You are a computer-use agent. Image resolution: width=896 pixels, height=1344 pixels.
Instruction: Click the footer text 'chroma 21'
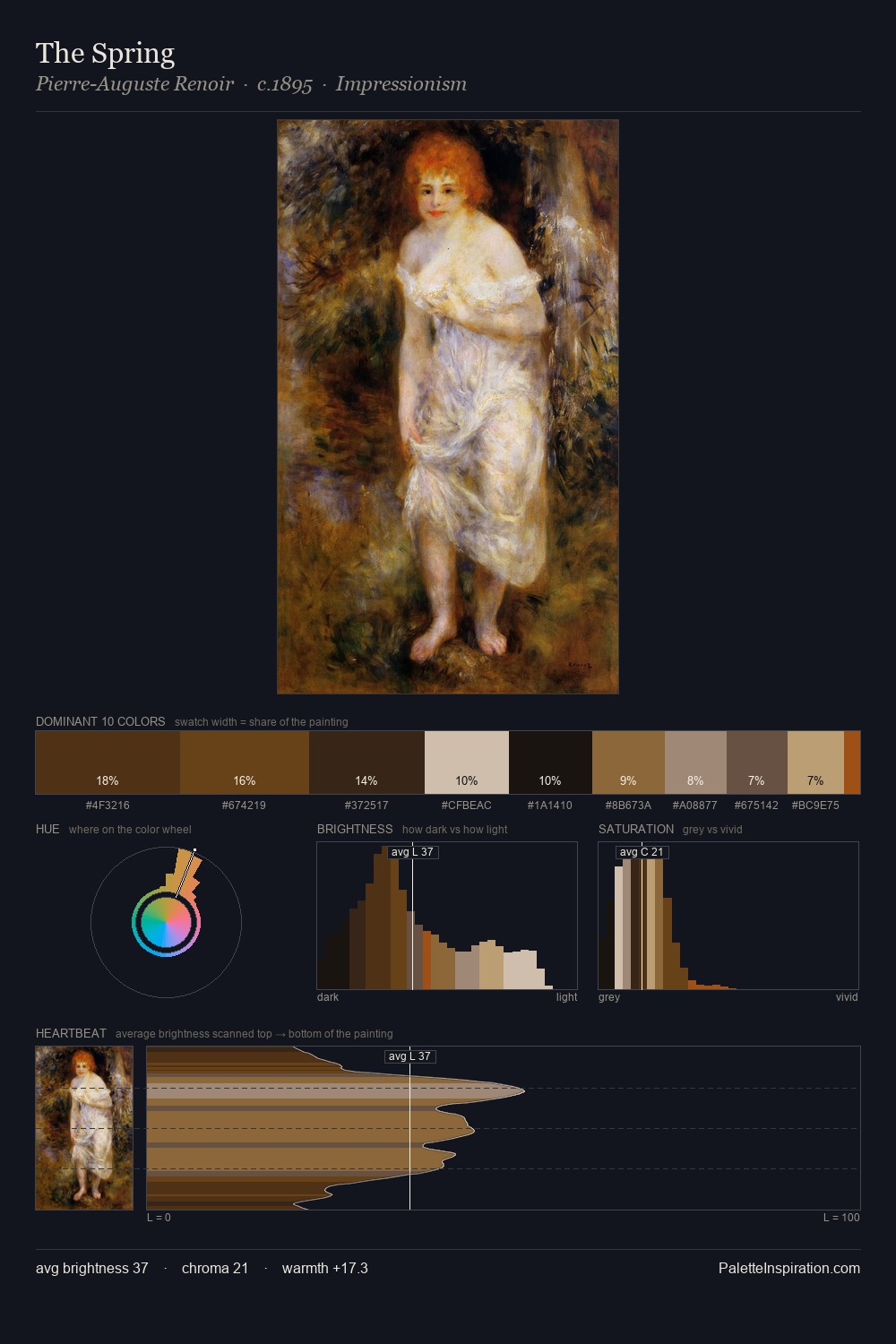click(215, 1268)
